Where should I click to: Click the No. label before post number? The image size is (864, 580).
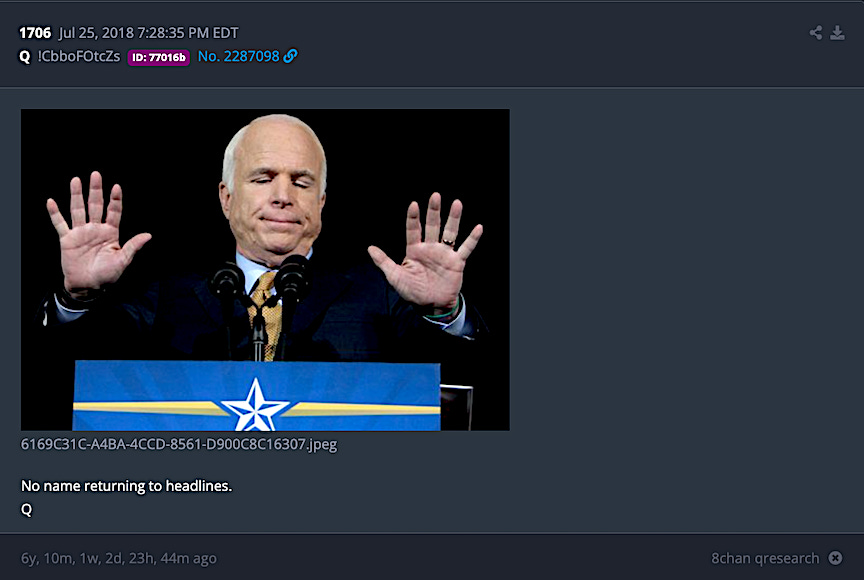click(208, 56)
